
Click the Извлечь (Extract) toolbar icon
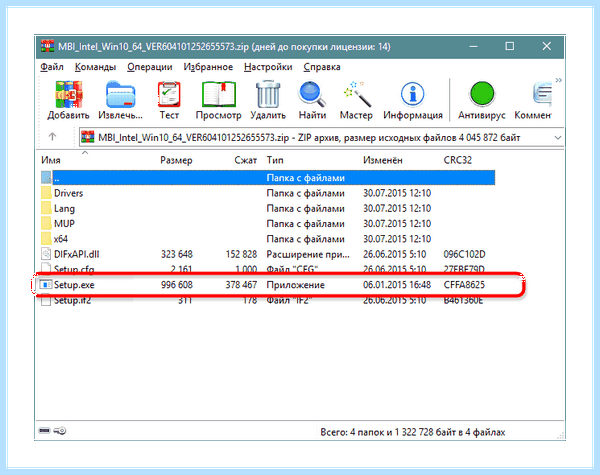(x=121, y=94)
